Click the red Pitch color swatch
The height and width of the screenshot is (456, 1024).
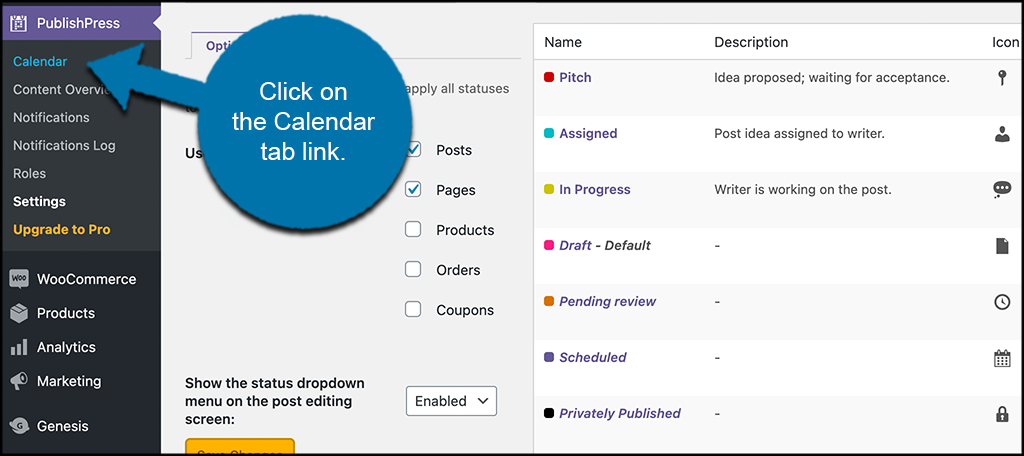[549, 78]
